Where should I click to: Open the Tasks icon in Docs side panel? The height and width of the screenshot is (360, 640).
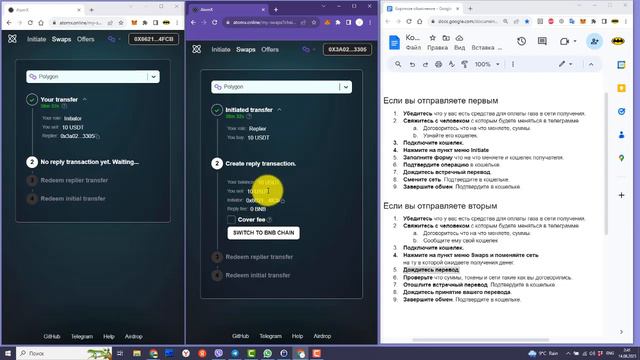621,111
